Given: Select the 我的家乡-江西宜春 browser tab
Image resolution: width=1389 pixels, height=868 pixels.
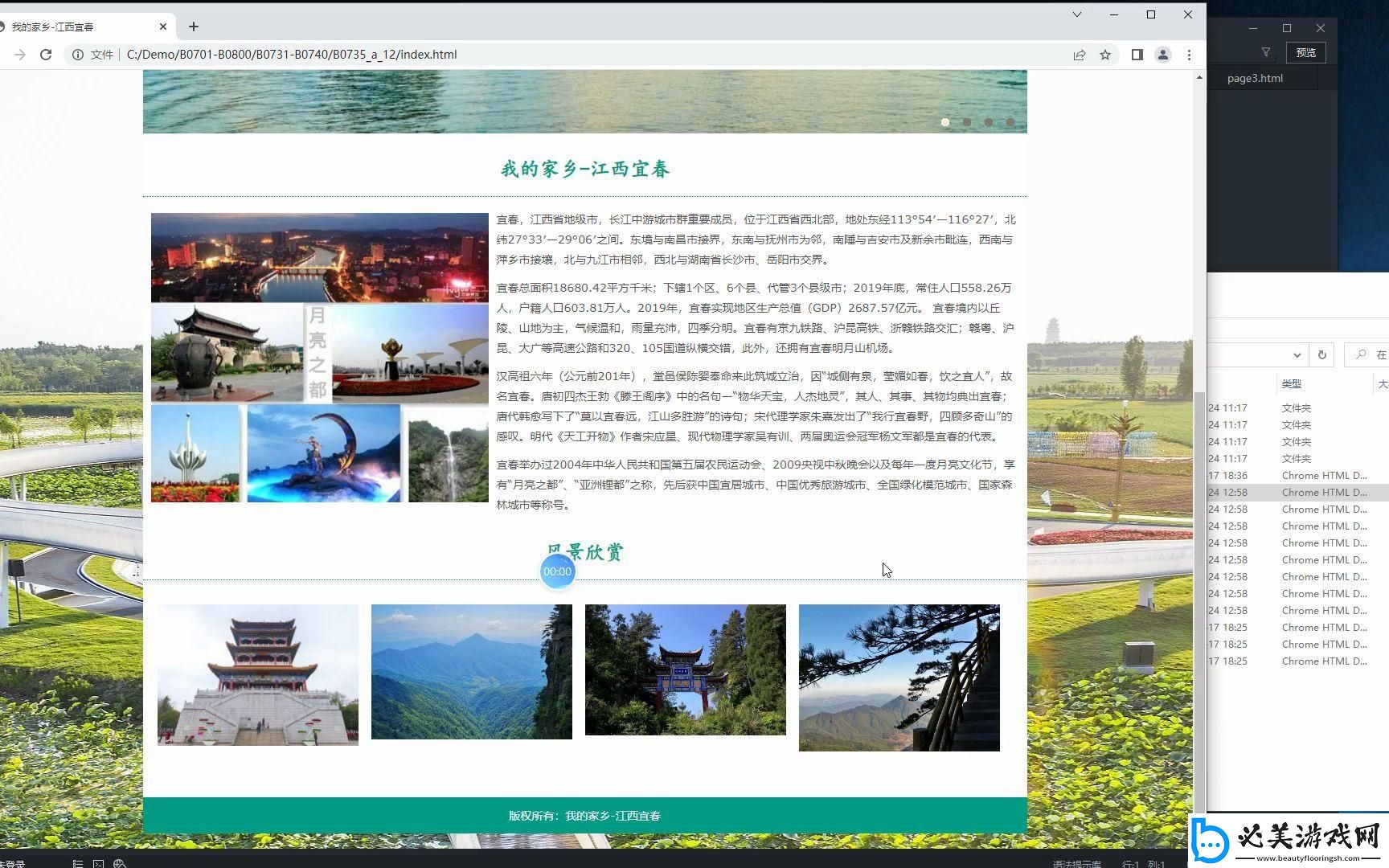Looking at the screenshot, I should pyautogui.click(x=80, y=26).
